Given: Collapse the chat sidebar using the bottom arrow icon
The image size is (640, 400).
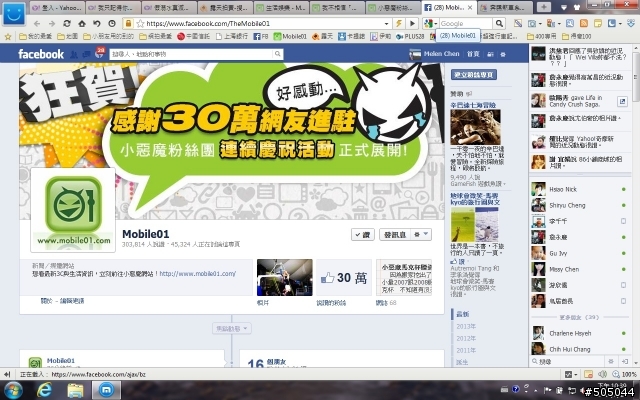Looking at the screenshot, I should coord(625,361).
